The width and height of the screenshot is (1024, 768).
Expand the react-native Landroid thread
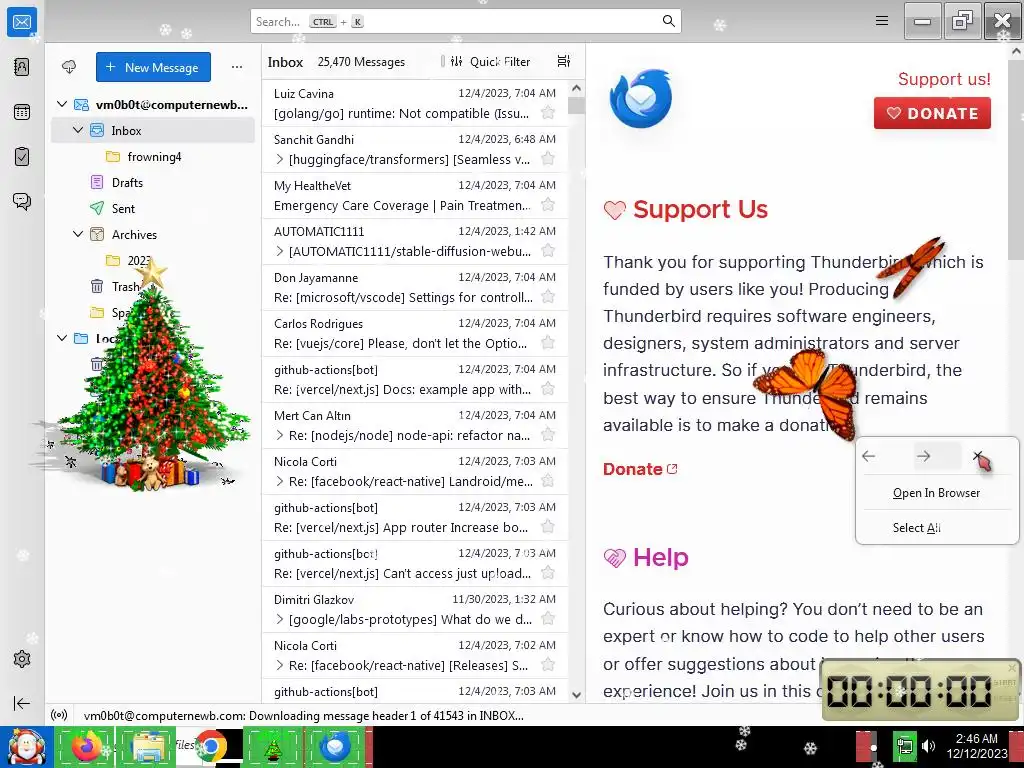click(280, 481)
